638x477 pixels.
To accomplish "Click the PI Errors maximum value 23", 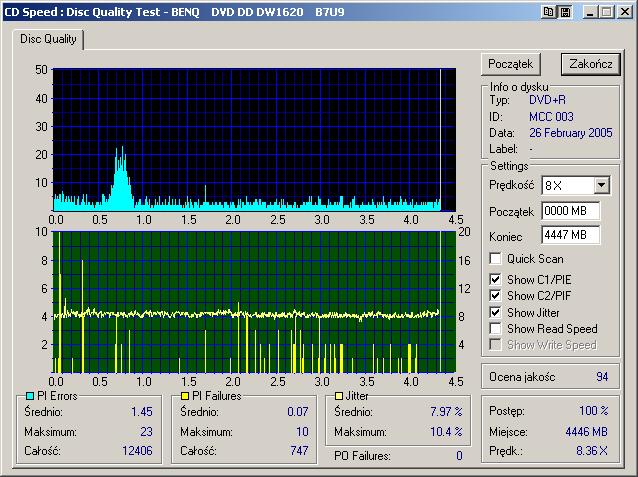I will [146, 431].
